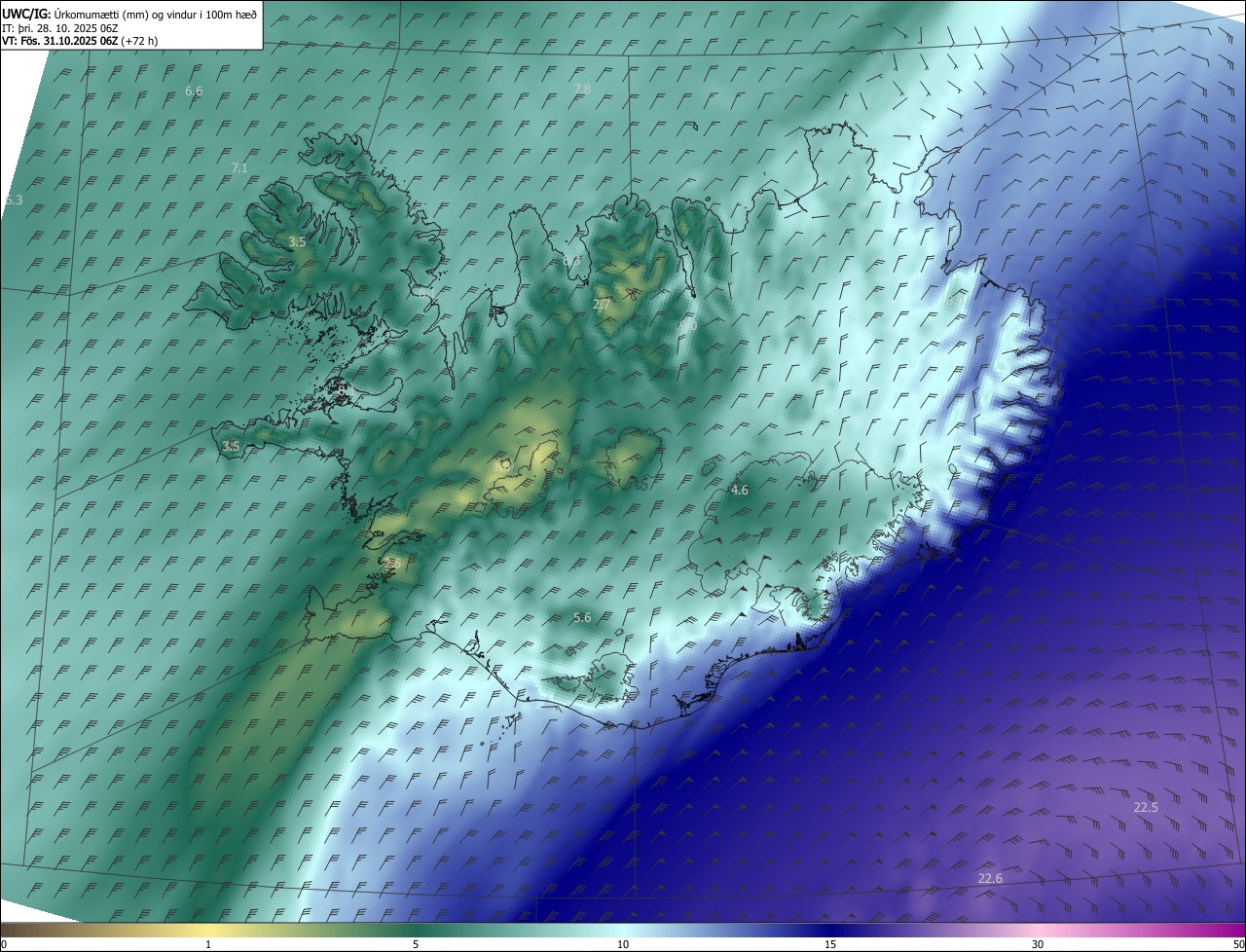
Task: Click the 3.5 value over the Westfjords
Action: tap(297, 241)
